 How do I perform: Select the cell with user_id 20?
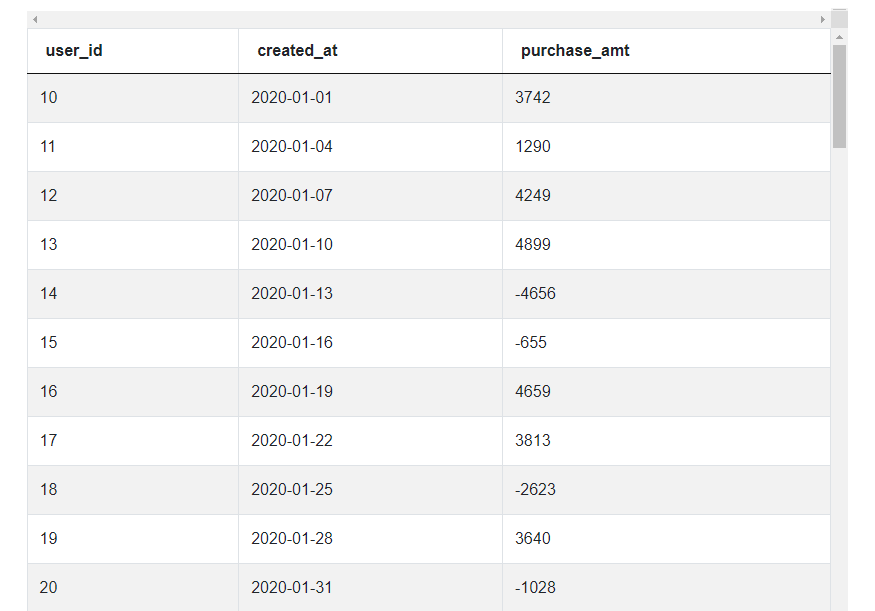click(x=49, y=587)
